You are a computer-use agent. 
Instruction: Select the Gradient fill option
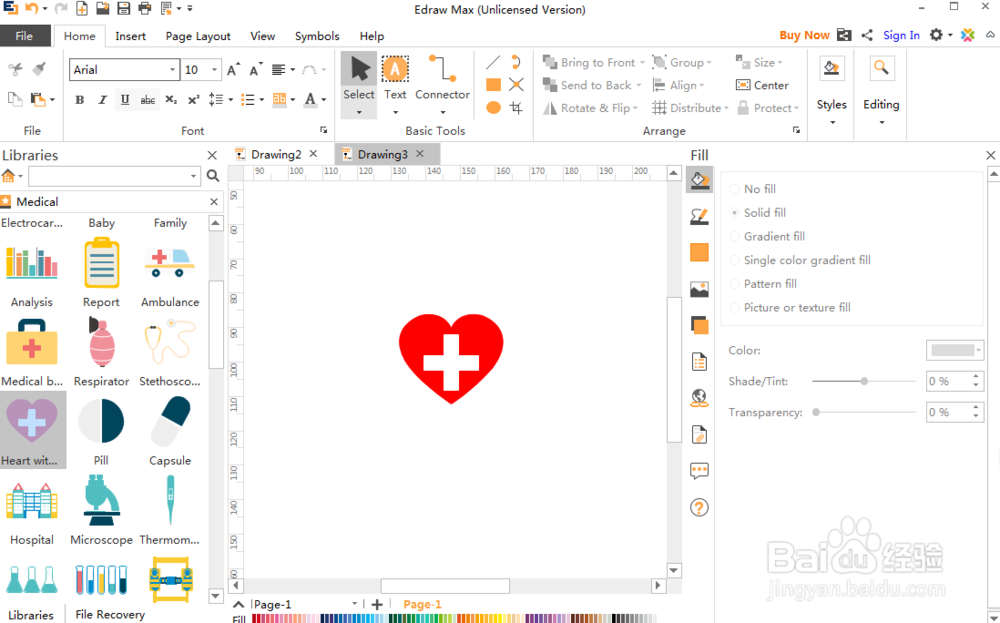point(767,236)
